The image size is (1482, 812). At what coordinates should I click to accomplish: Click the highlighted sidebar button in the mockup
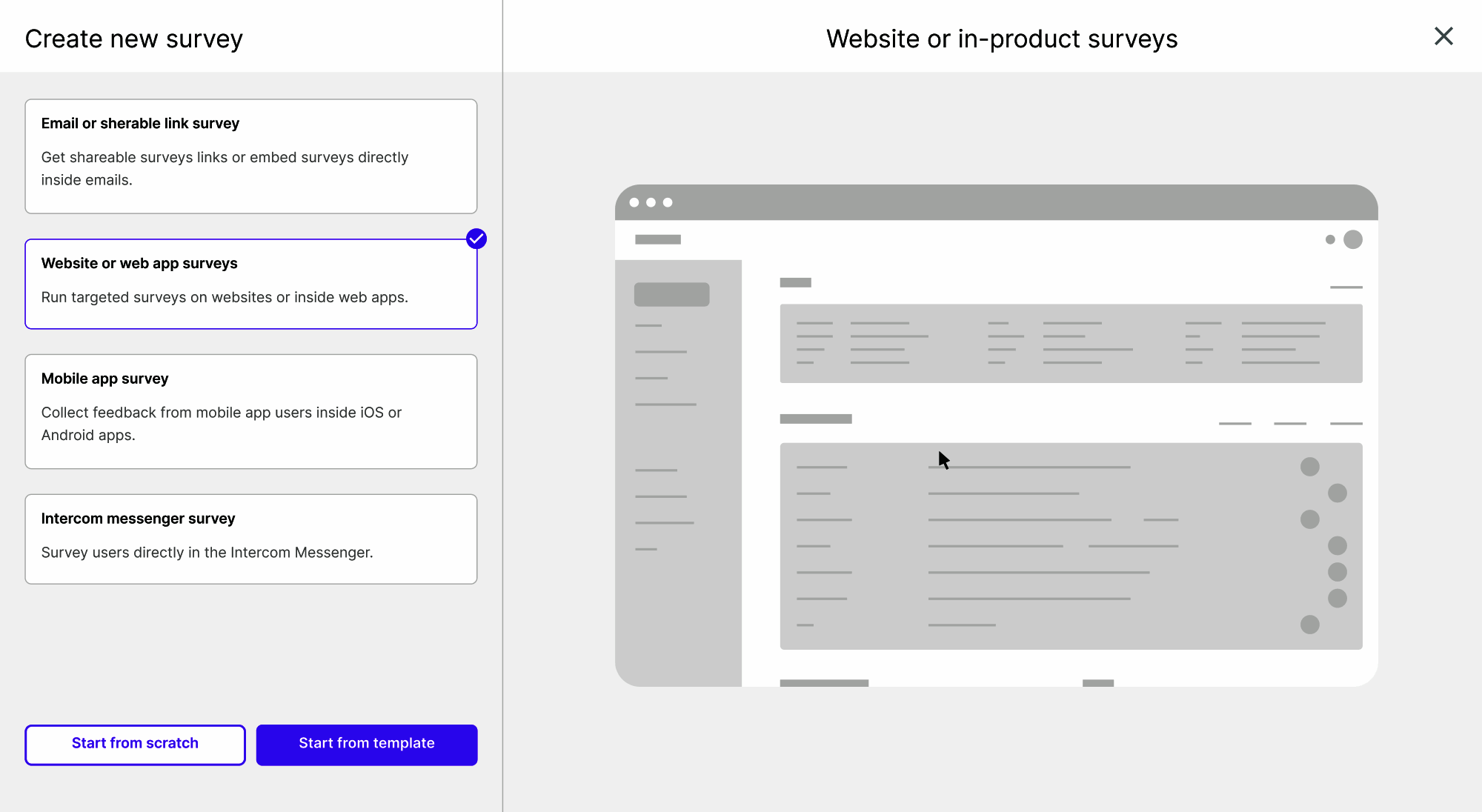671,294
